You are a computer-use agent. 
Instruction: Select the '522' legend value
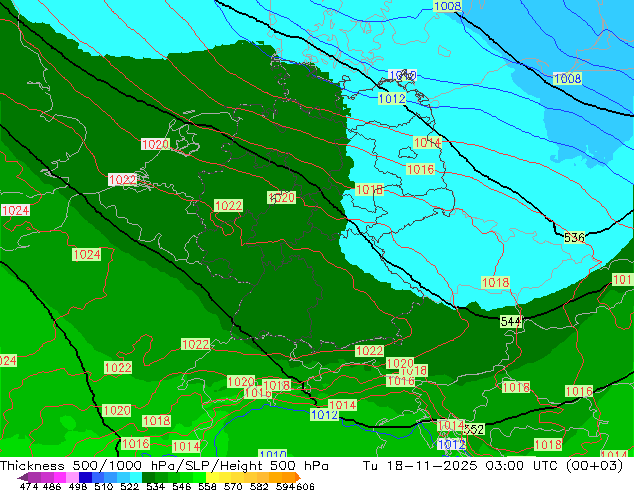tap(129, 486)
